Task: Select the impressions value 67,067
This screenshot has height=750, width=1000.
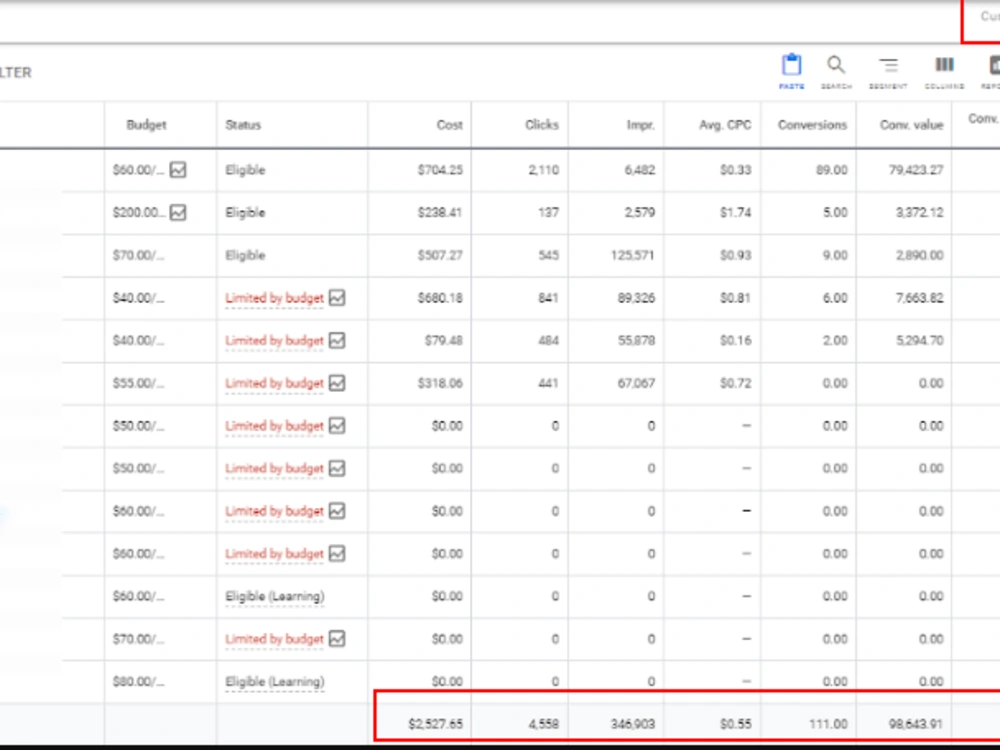Action: click(636, 383)
